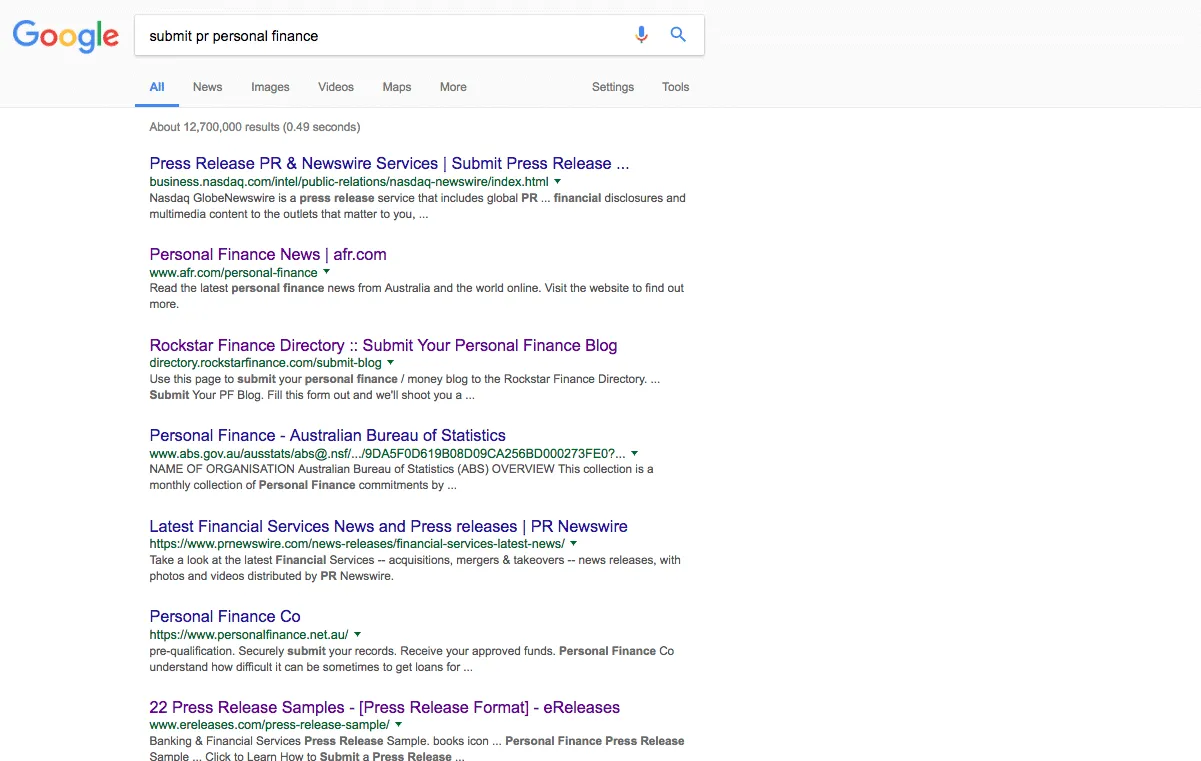Click the snippet starting 'NAME OF ORGANISATION'

point(401,477)
